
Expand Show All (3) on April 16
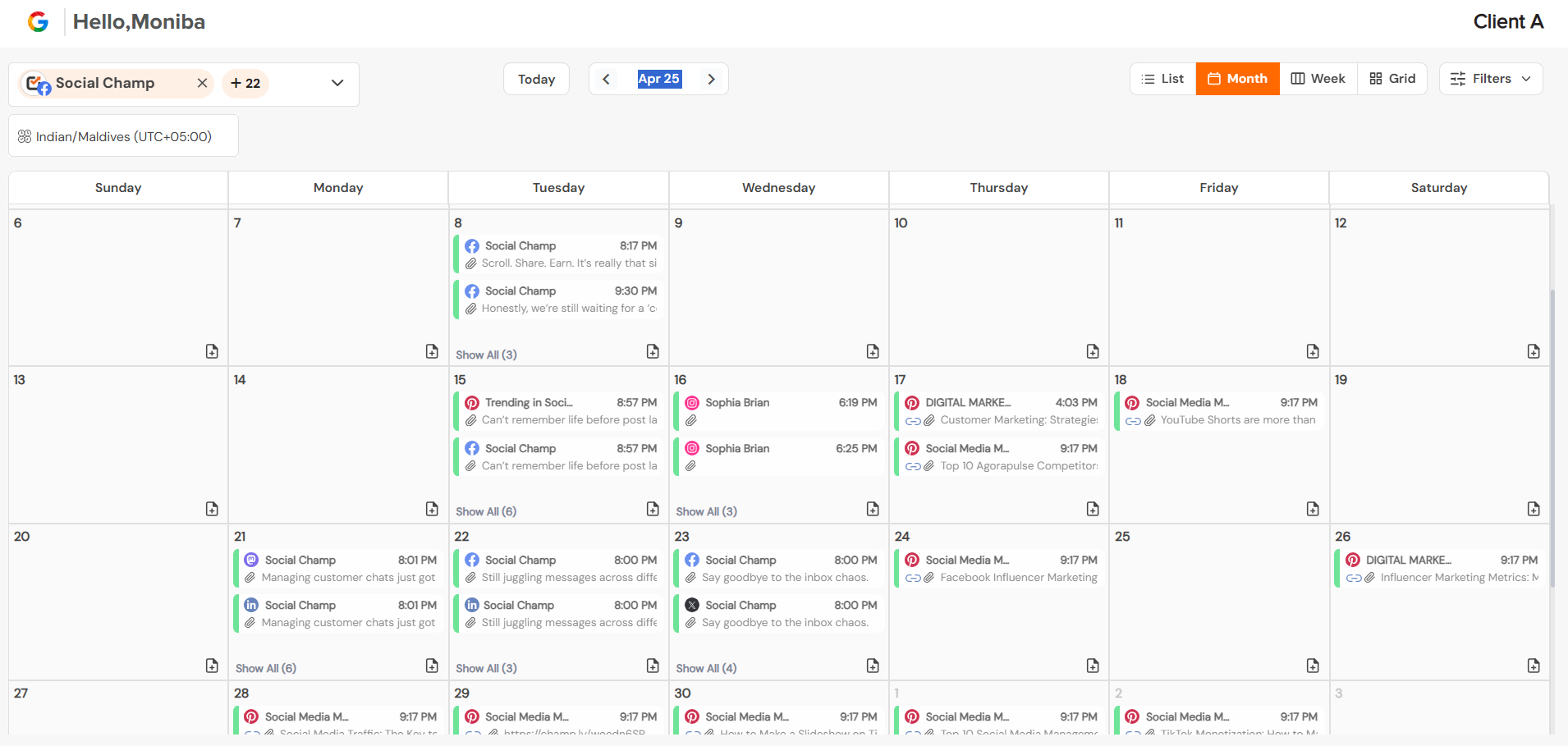pos(706,511)
